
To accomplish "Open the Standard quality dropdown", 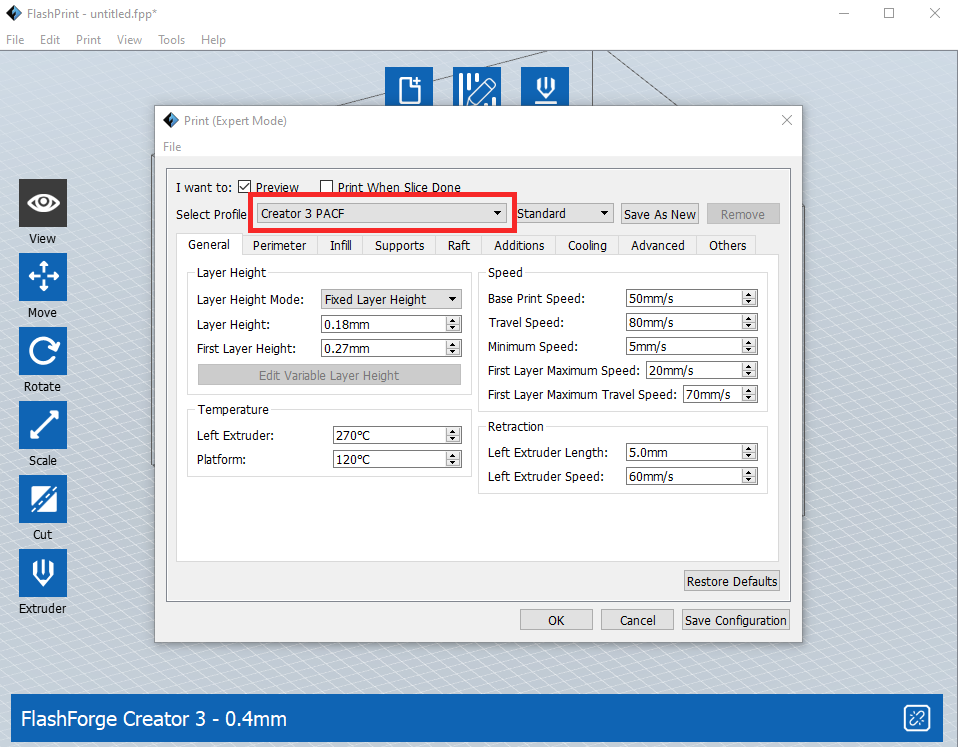I will tap(564, 213).
